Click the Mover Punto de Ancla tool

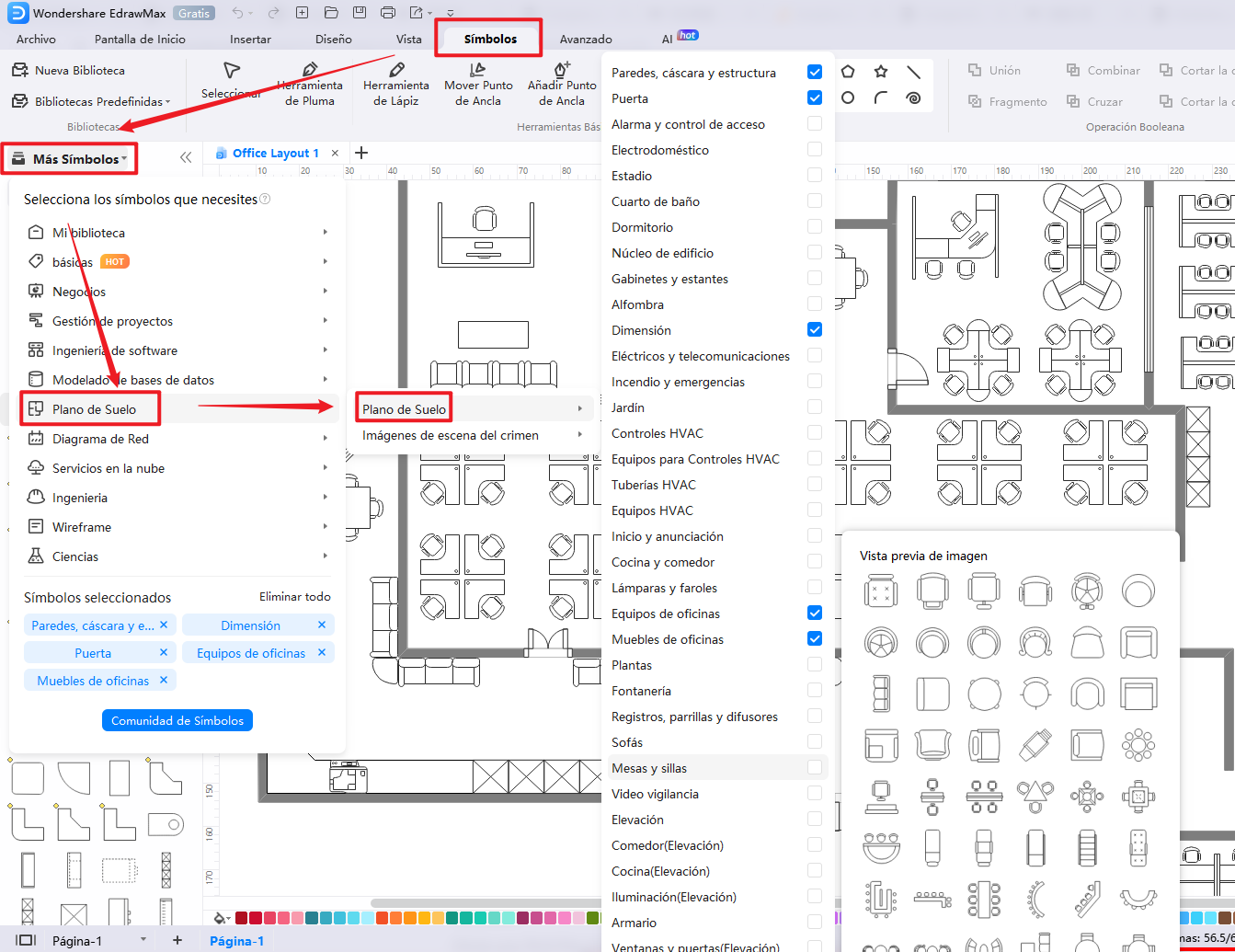478,84
